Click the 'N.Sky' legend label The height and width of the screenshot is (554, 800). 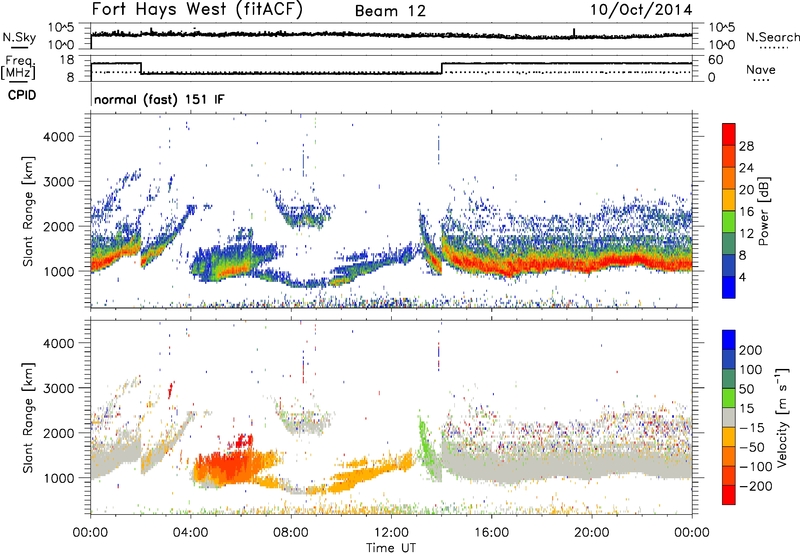point(19,37)
